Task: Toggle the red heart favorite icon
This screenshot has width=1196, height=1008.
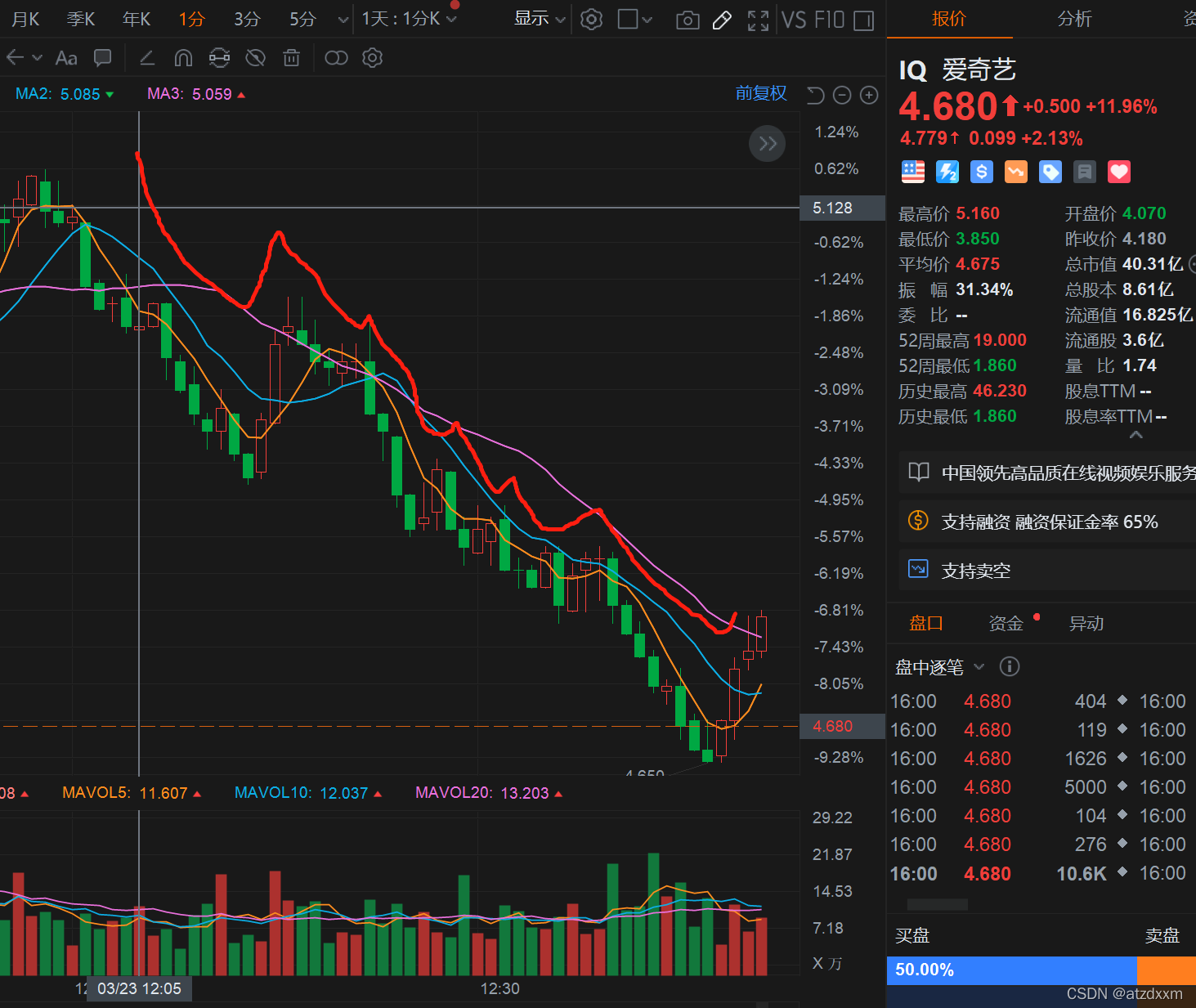Action: tap(1119, 171)
